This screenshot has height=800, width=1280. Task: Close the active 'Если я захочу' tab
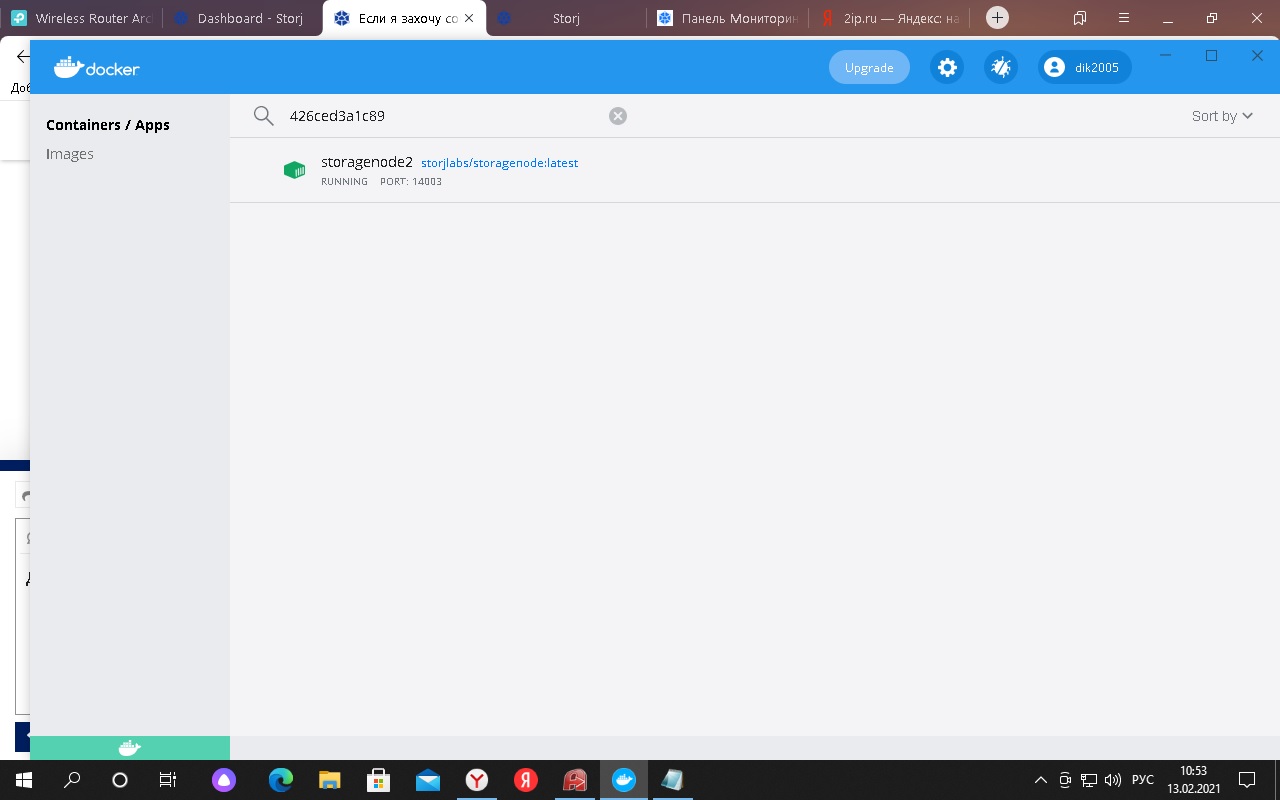click(469, 18)
